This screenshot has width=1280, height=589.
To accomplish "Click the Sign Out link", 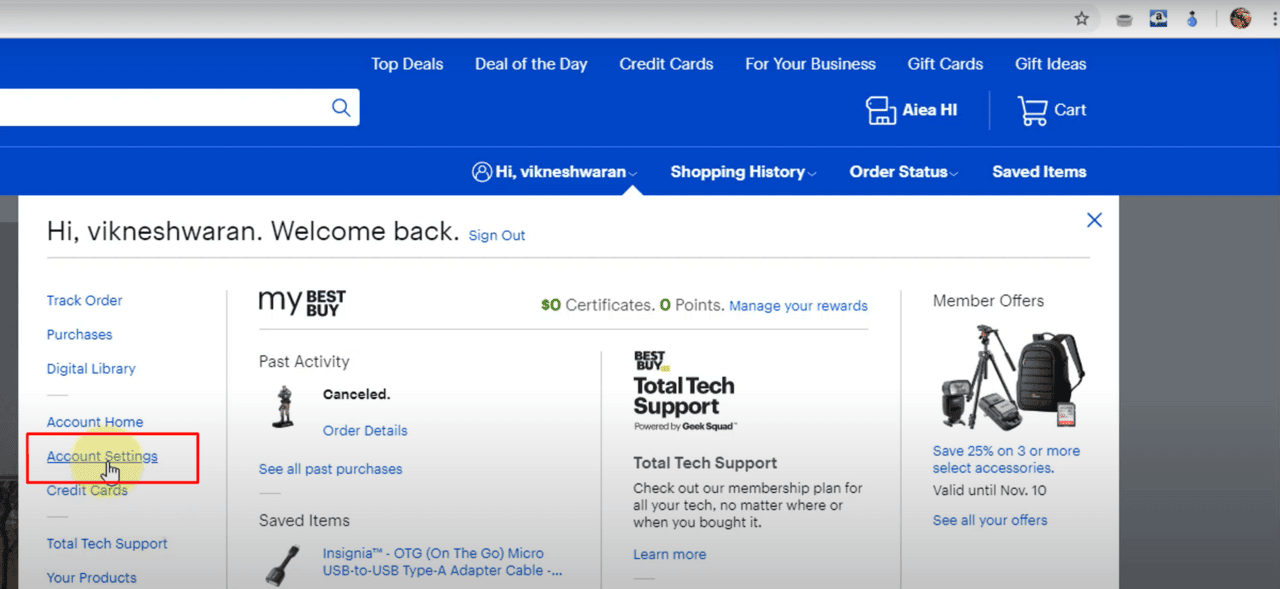I will point(497,236).
